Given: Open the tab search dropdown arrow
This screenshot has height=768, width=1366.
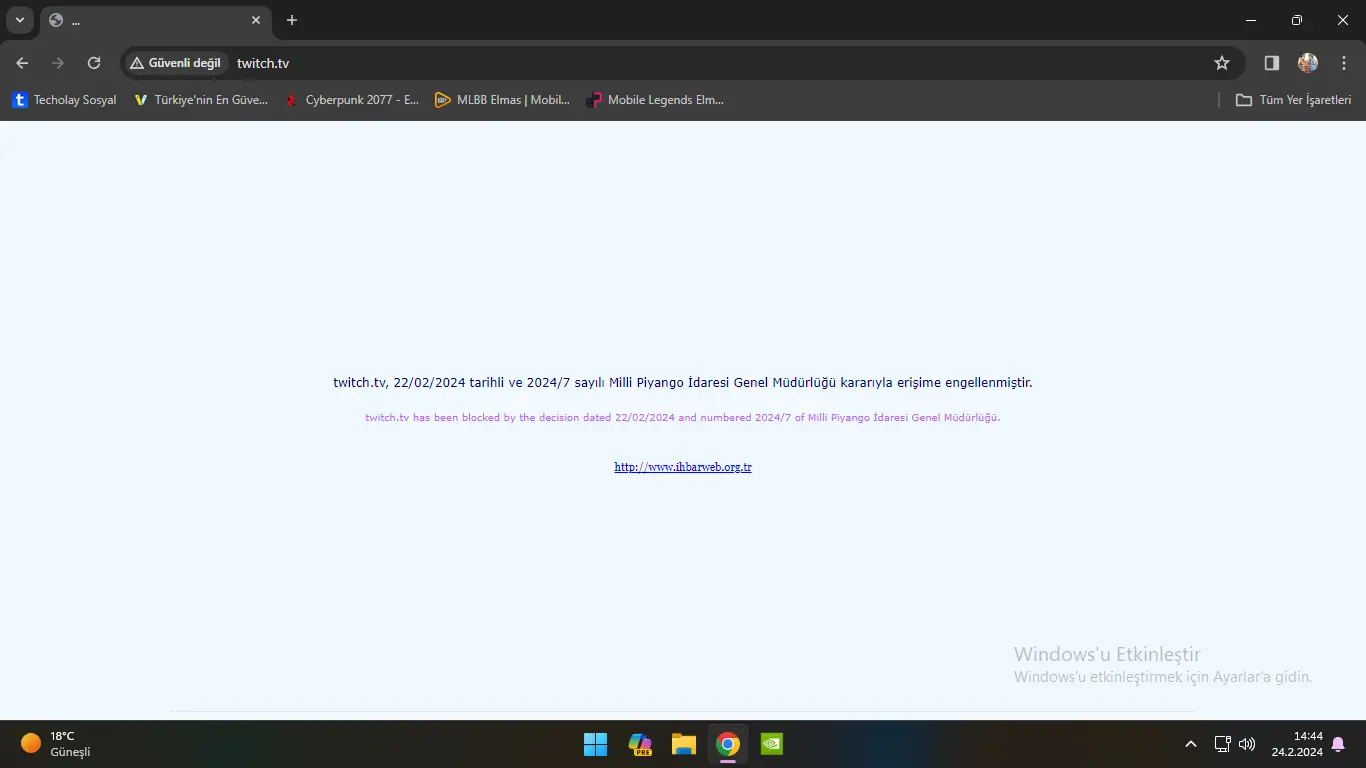Looking at the screenshot, I should point(19,20).
